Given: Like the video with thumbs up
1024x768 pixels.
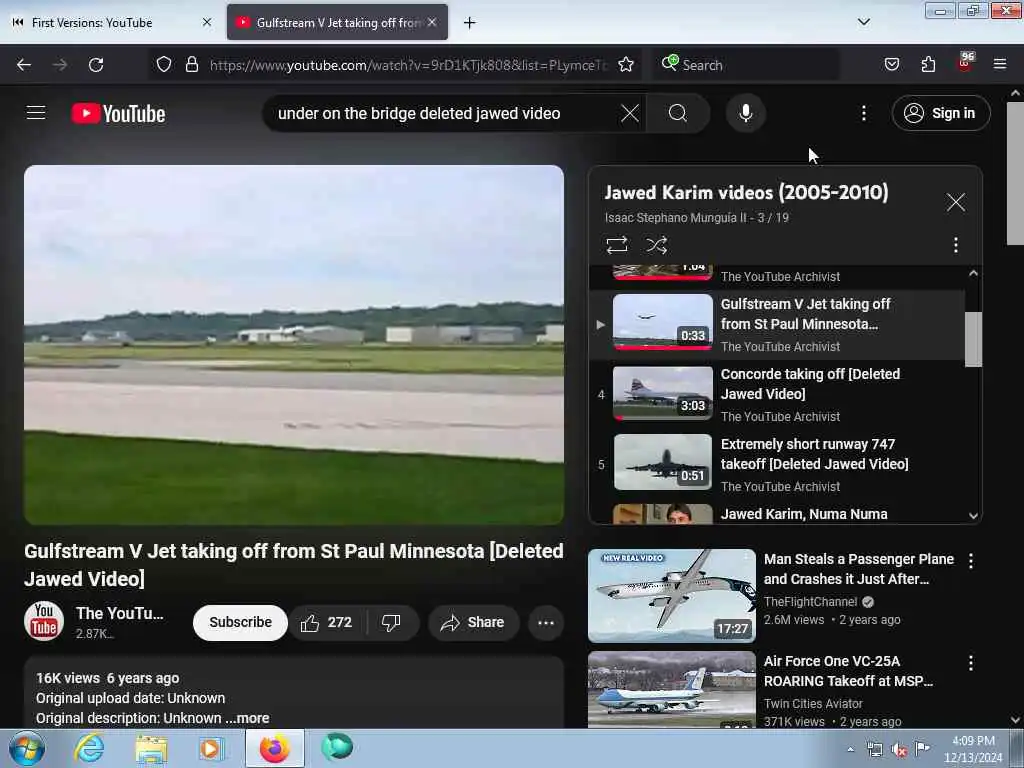Looking at the screenshot, I should 328,622.
